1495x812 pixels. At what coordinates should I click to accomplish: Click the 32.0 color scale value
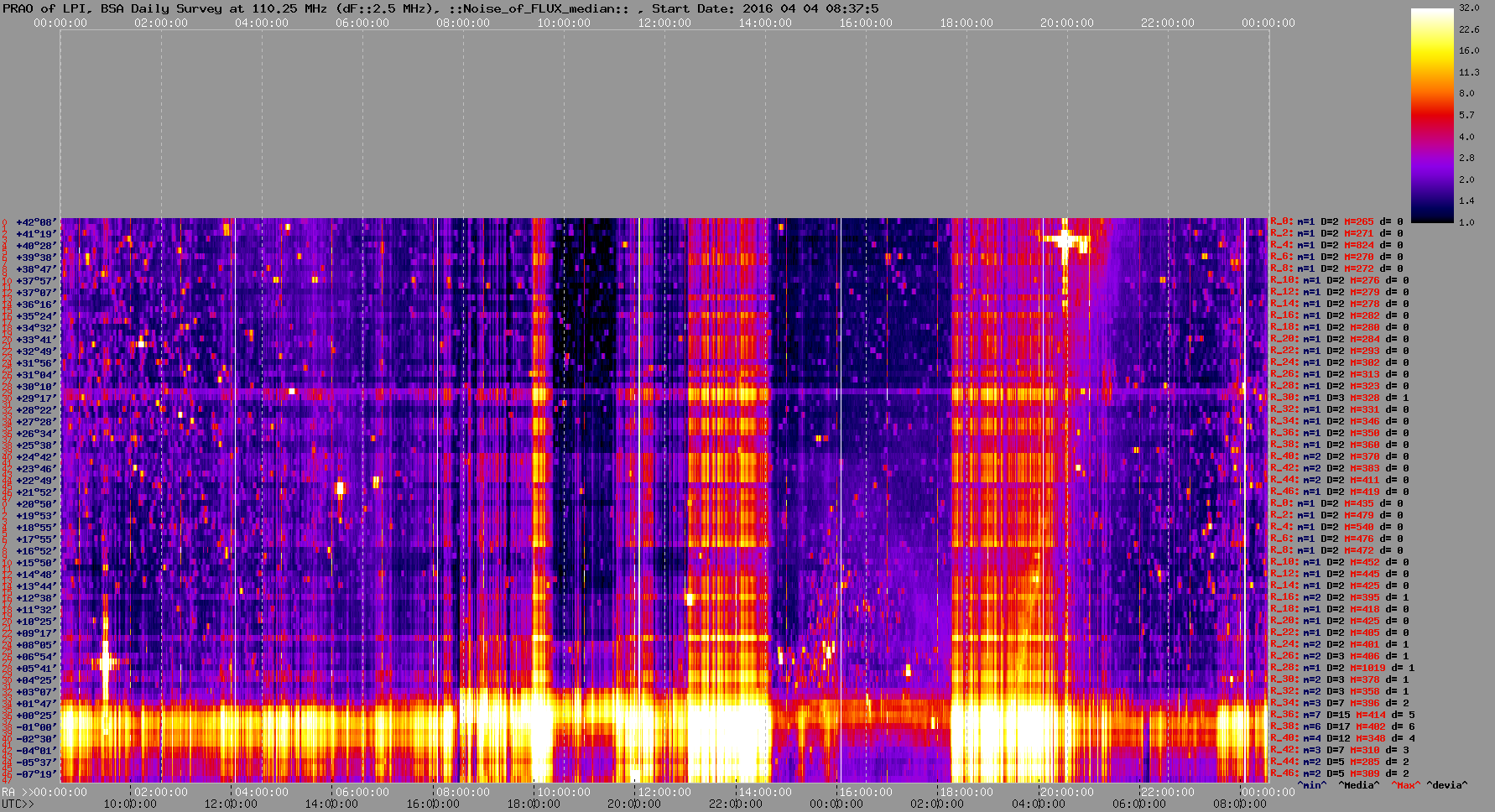[x=1469, y=8]
